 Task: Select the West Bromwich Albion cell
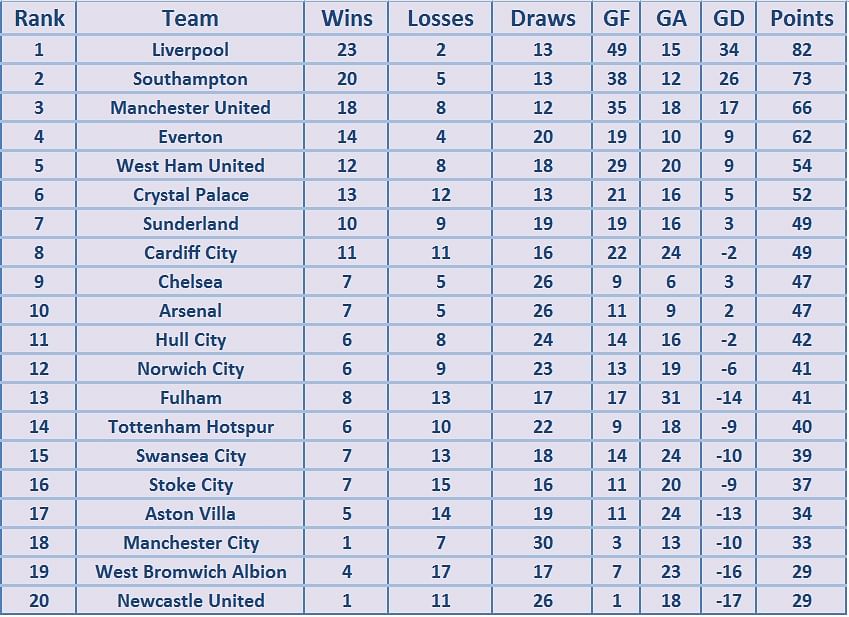pyautogui.click(x=190, y=572)
